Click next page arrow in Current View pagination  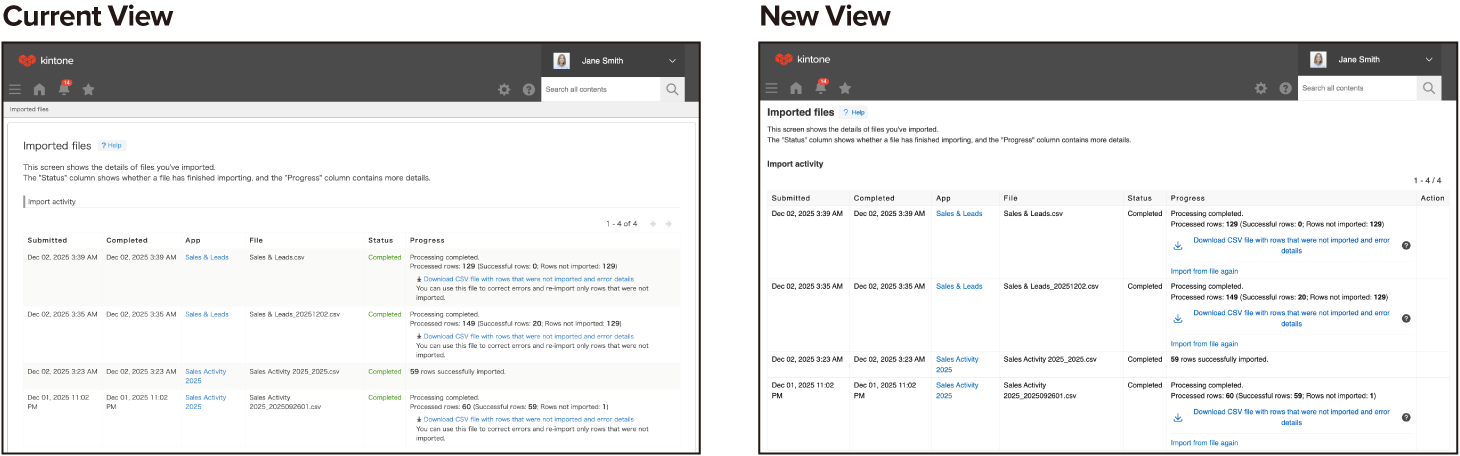[x=669, y=223]
